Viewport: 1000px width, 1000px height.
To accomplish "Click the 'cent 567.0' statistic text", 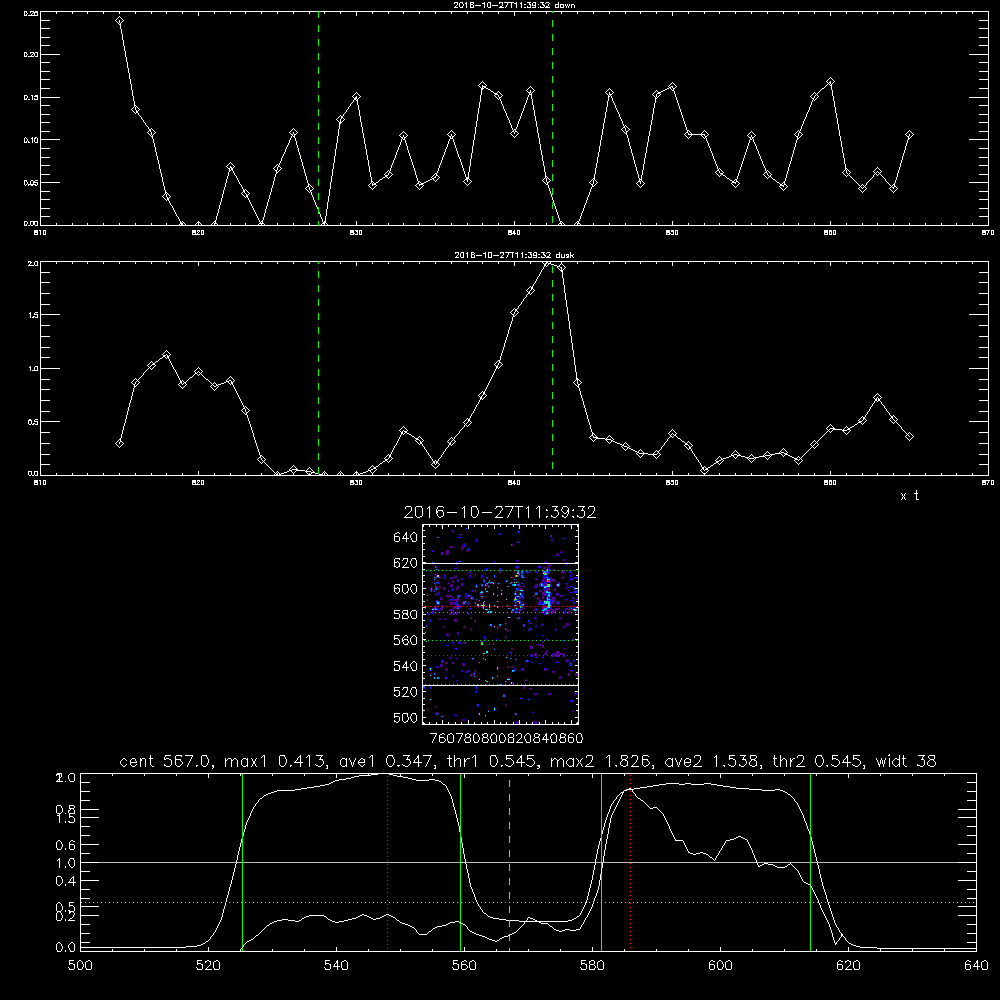I will click(x=165, y=761).
